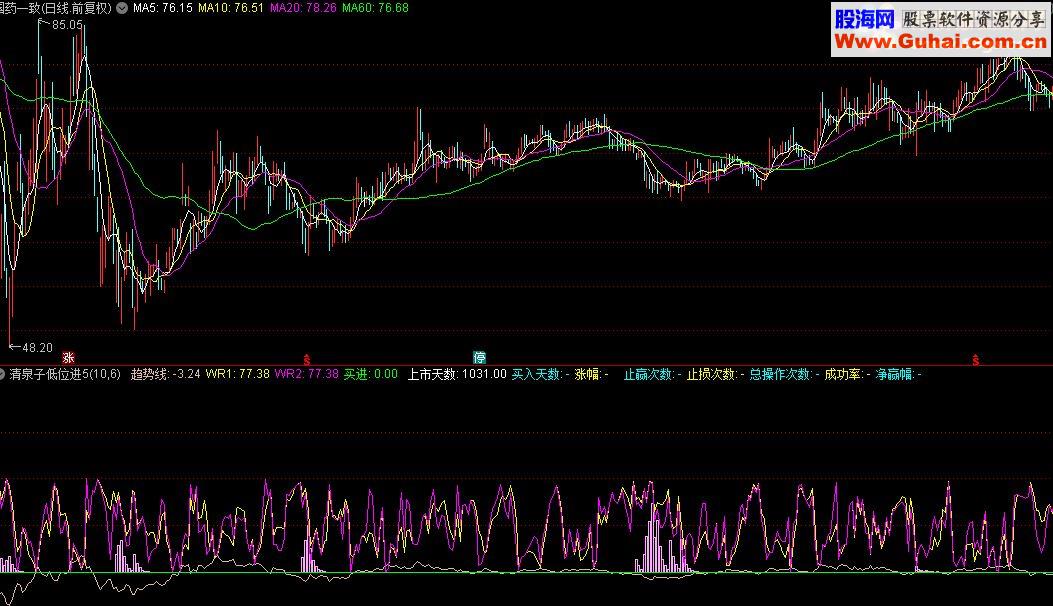The height and width of the screenshot is (606, 1053).
Task: Select the MA20: 78.26 moving average label
Action: coord(303,8)
